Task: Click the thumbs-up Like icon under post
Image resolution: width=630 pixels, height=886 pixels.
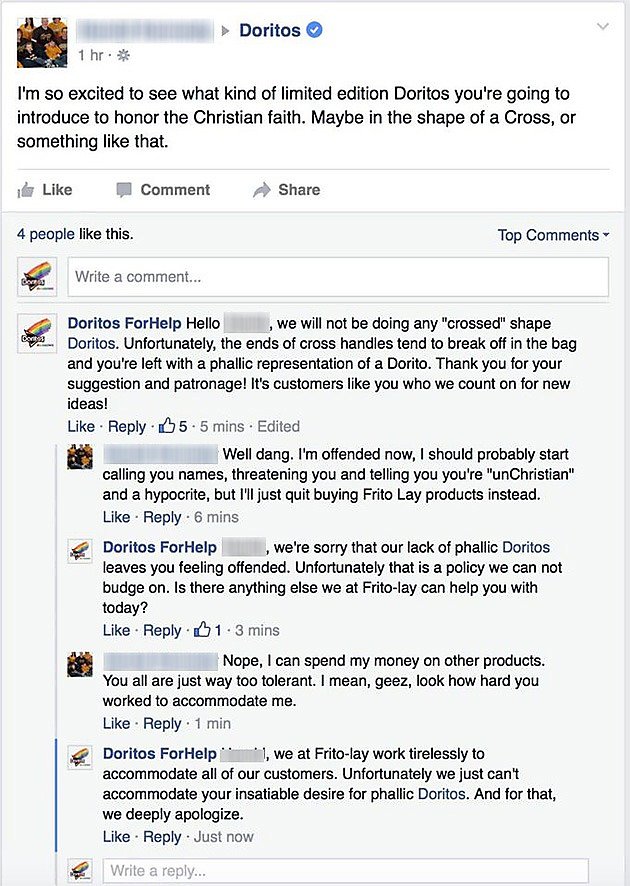Action: point(25,190)
